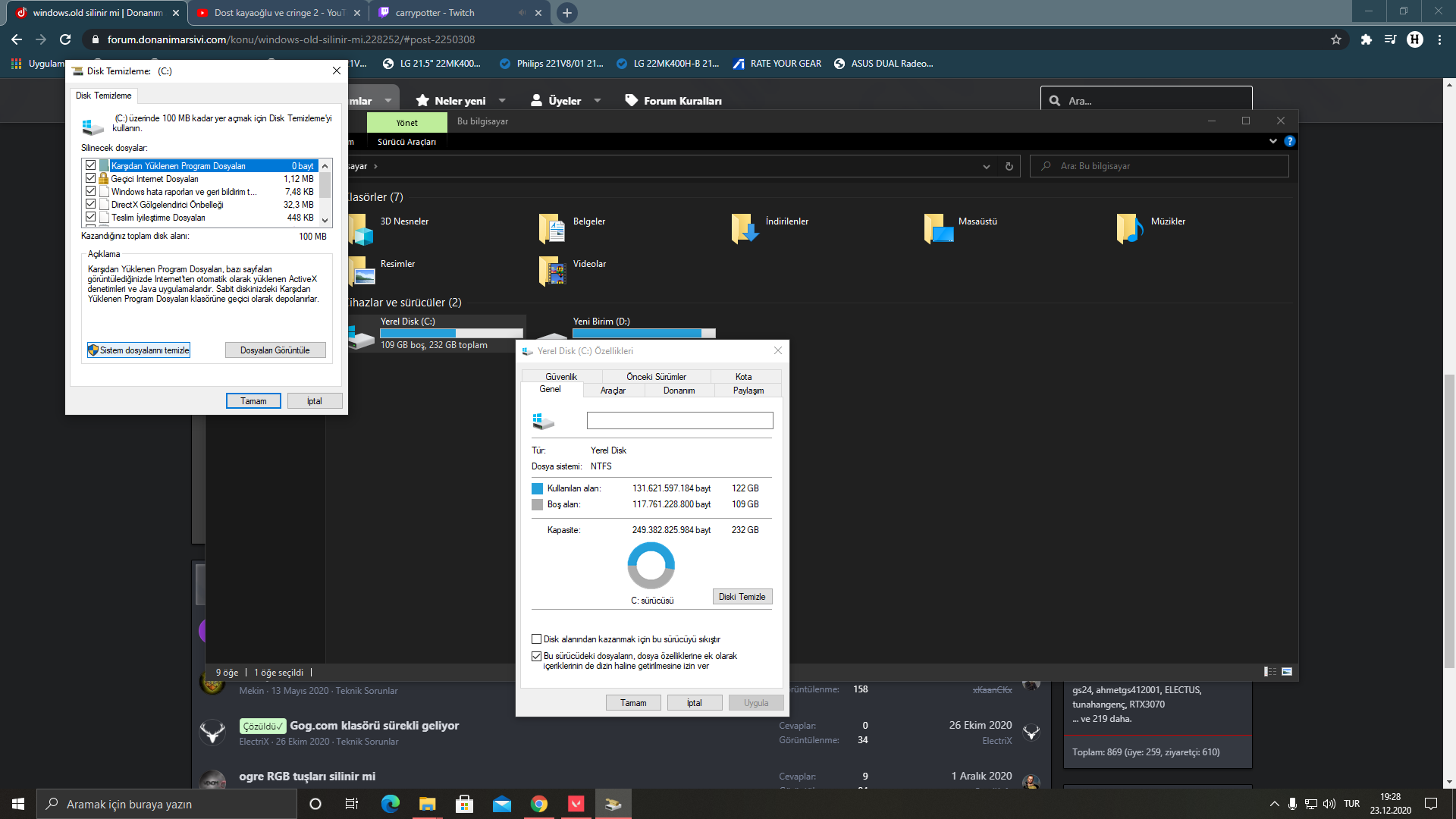The width and height of the screenshot is (1456, 819).
Task: Show hidden system tray icons
Action: [1274, 804]
